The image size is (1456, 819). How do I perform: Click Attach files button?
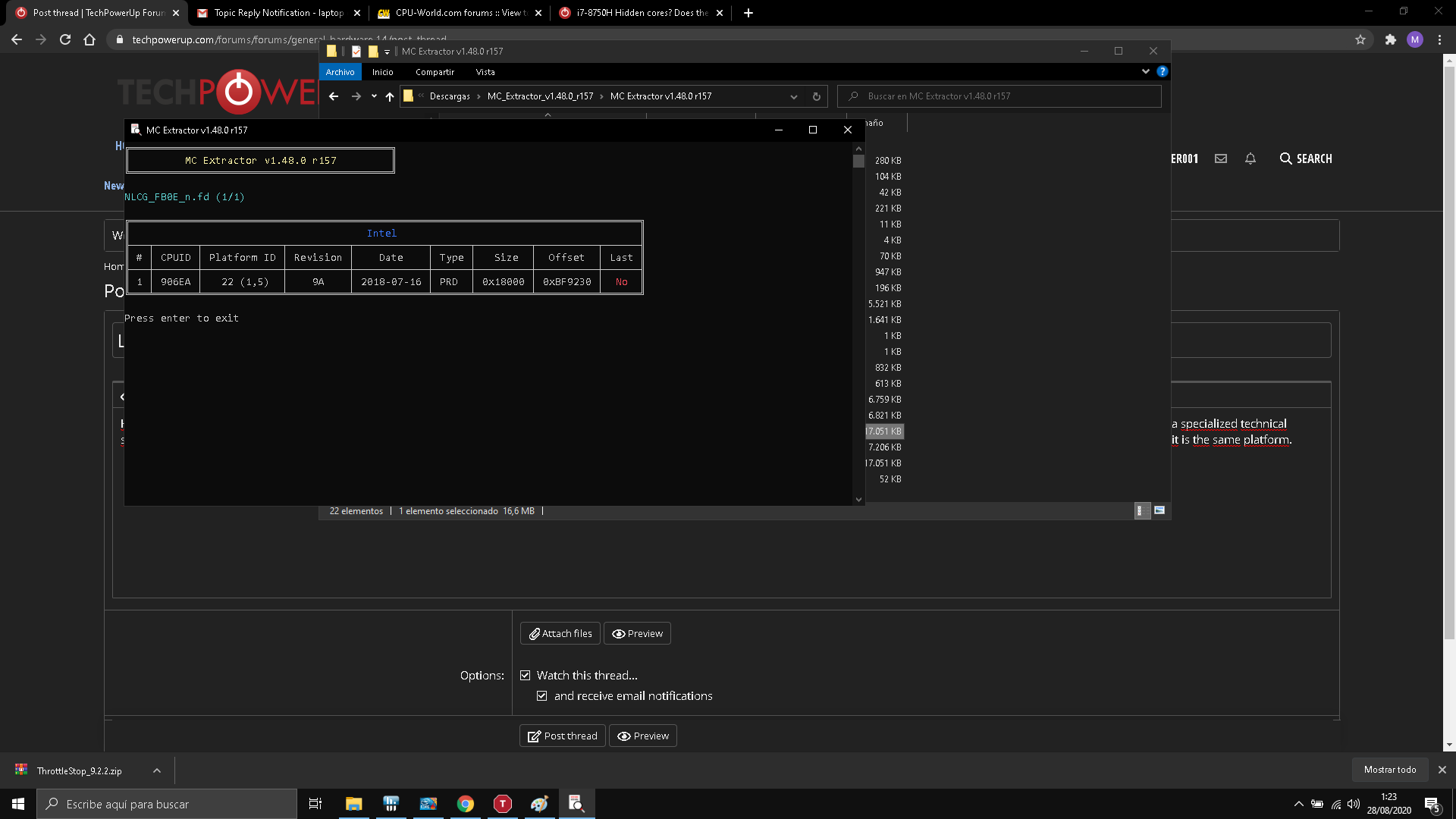point(560,633)
